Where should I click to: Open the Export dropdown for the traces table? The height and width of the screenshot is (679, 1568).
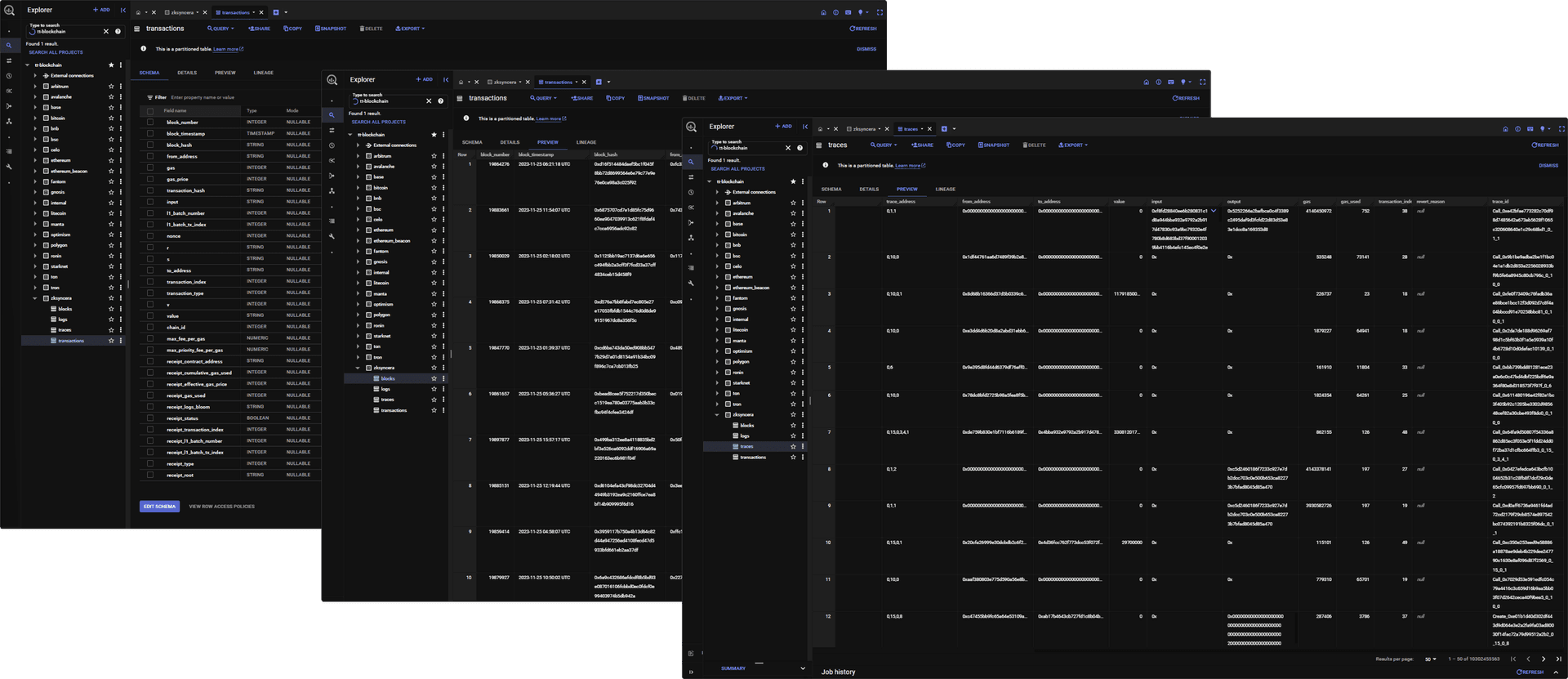point(1073,145)
